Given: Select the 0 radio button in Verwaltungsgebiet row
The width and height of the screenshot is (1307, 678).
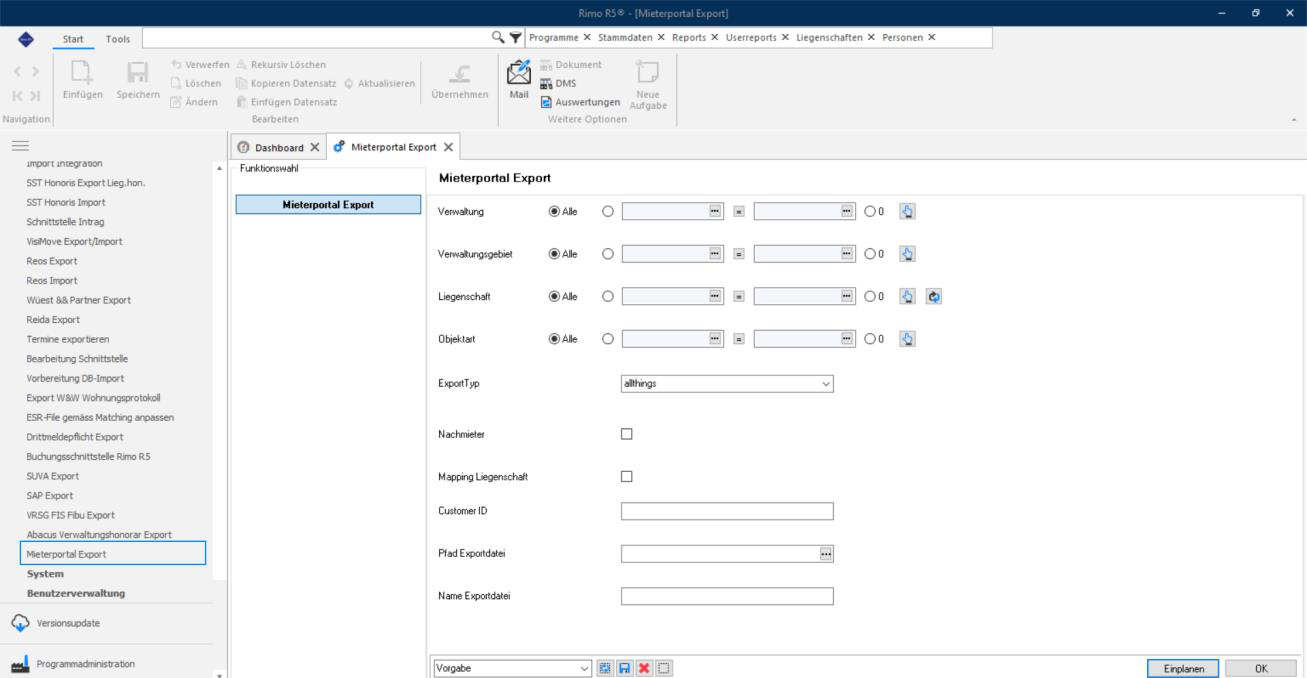Looking at the screenshot, I should [869, 254].
